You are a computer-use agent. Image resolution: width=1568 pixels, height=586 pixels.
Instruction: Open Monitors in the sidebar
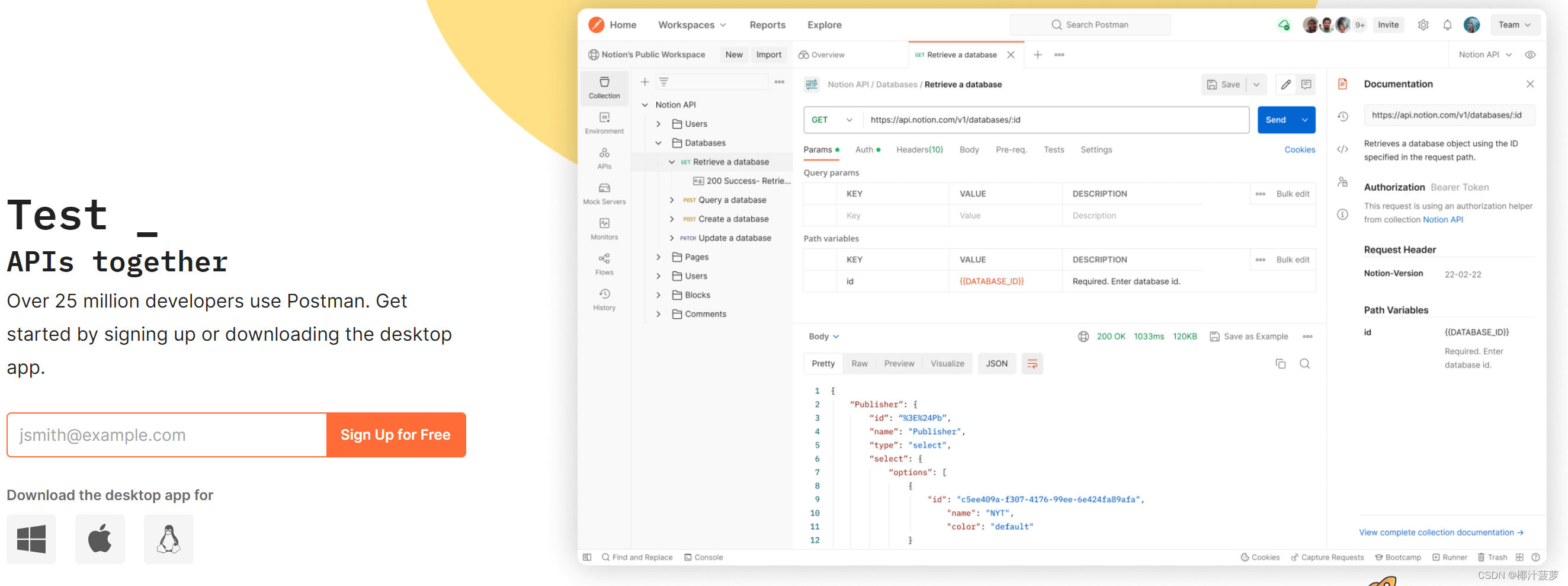coord(604,229)
